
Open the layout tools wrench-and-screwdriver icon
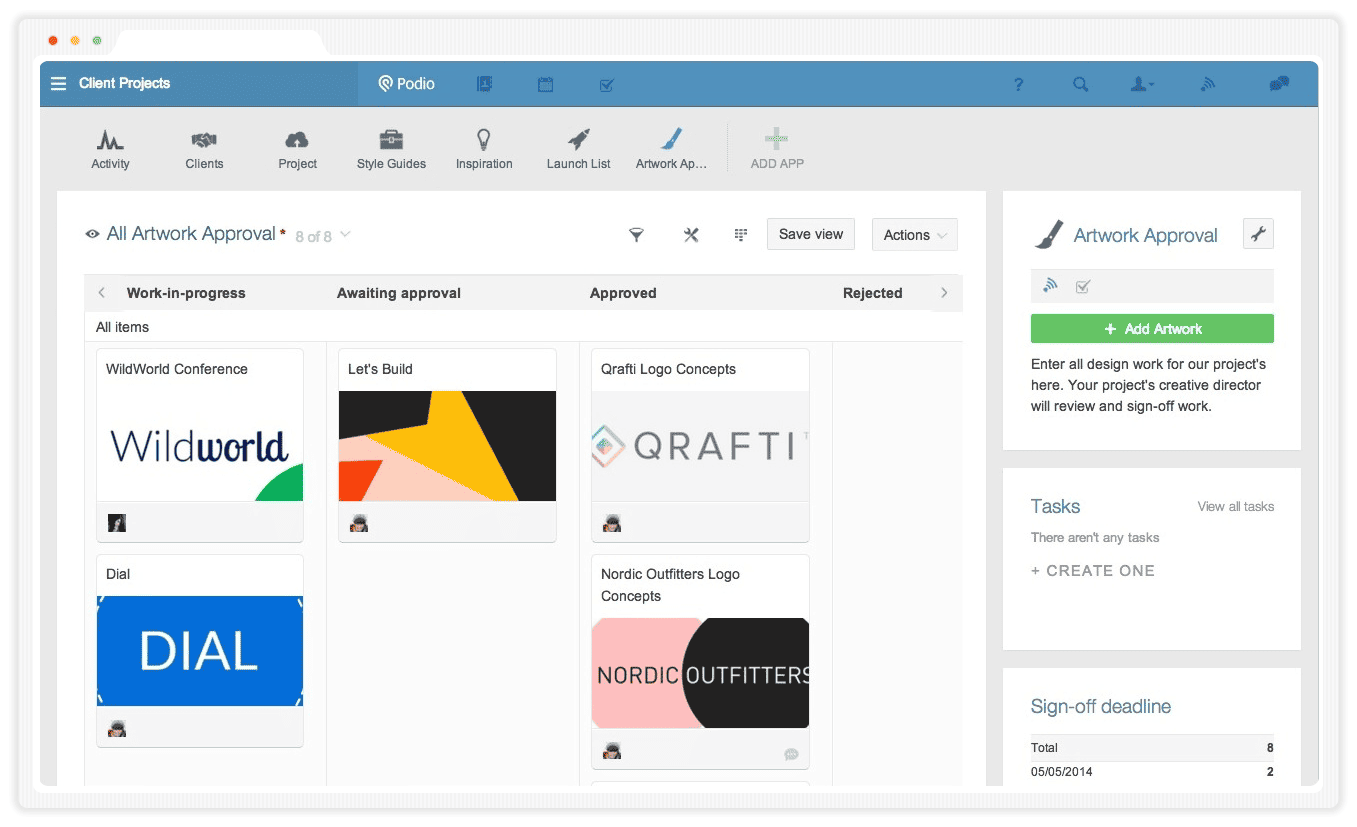pos(691,235)
